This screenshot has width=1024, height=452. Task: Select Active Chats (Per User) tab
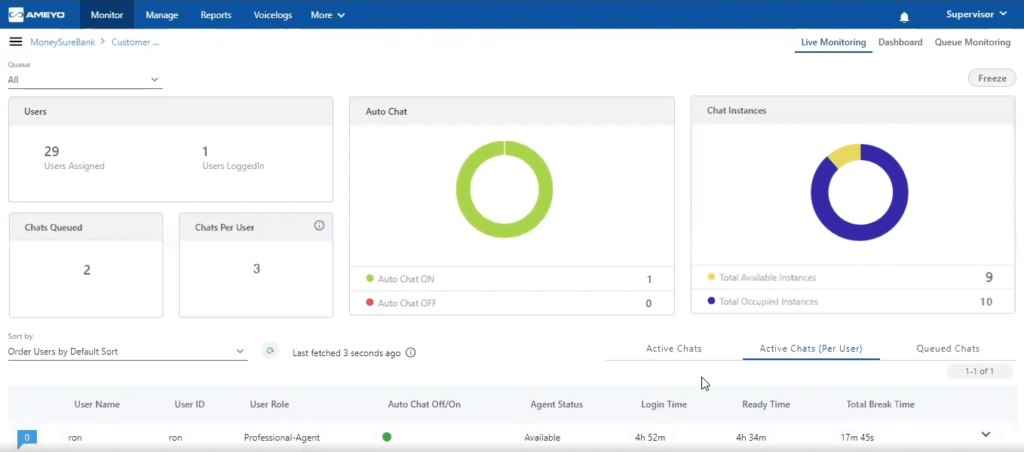(811, 349)
